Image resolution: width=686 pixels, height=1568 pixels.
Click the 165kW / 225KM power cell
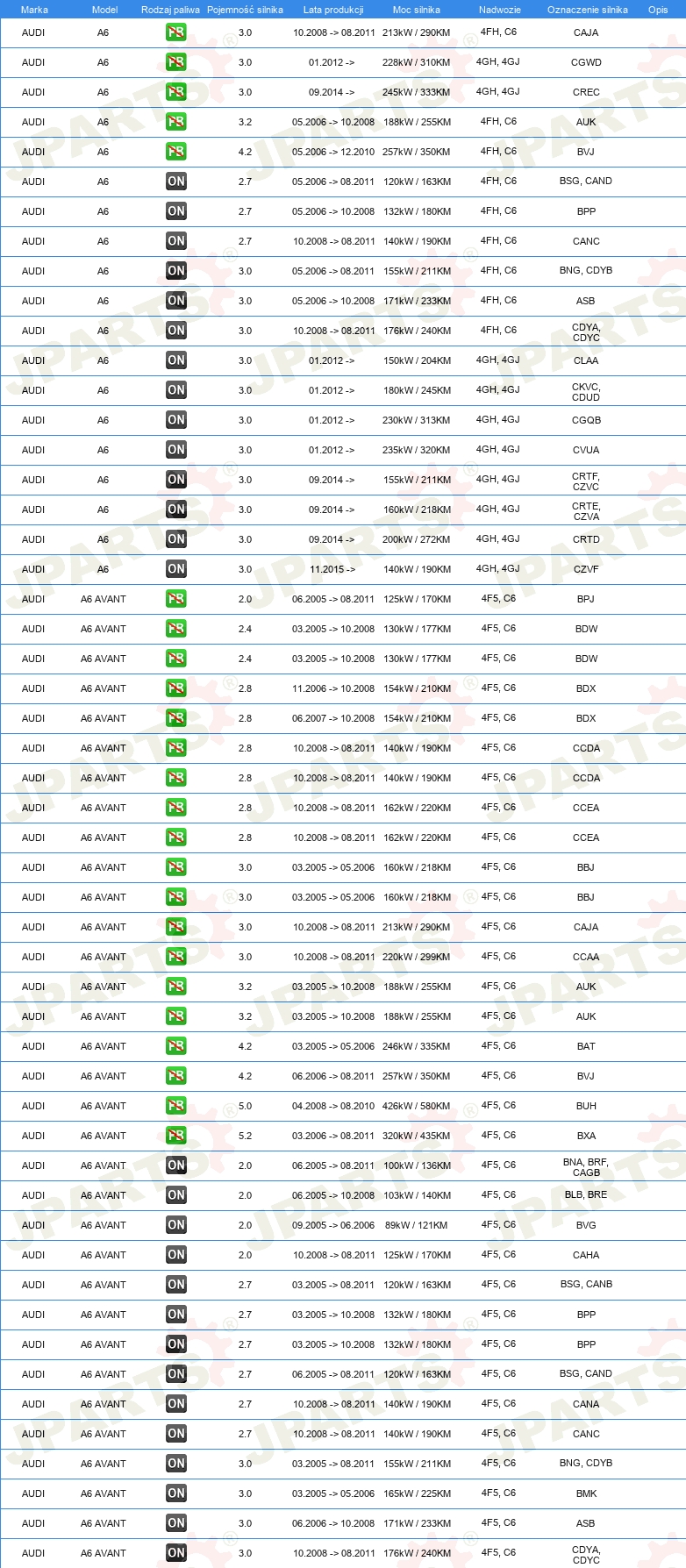click(x=417, y=1493)
